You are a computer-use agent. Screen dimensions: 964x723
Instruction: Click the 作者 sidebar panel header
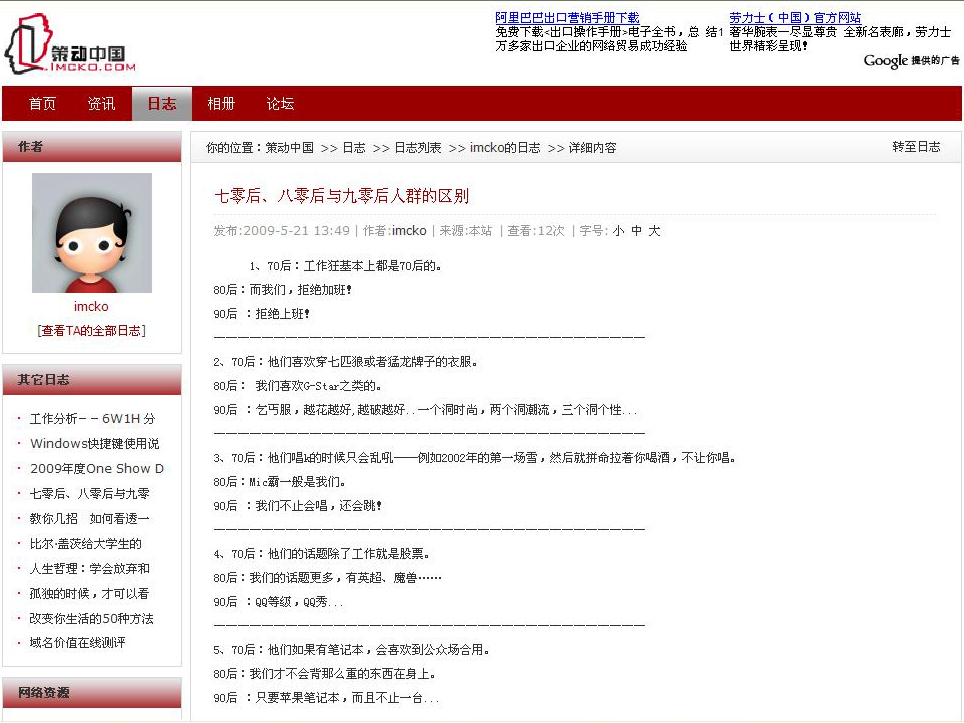[92, 147]
